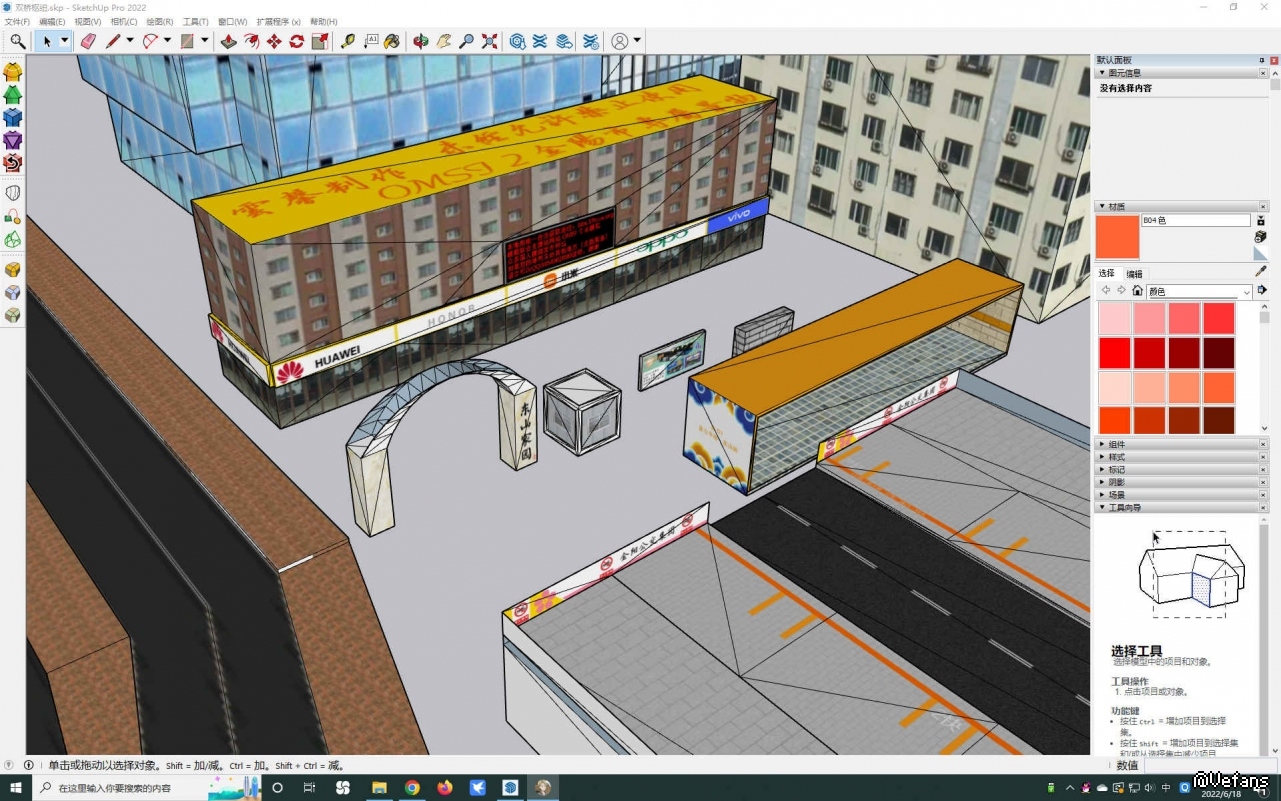Viewport: 1281px width, 801px height.
Task: Expand the 组件 panel section
Action: [1117, 444]
